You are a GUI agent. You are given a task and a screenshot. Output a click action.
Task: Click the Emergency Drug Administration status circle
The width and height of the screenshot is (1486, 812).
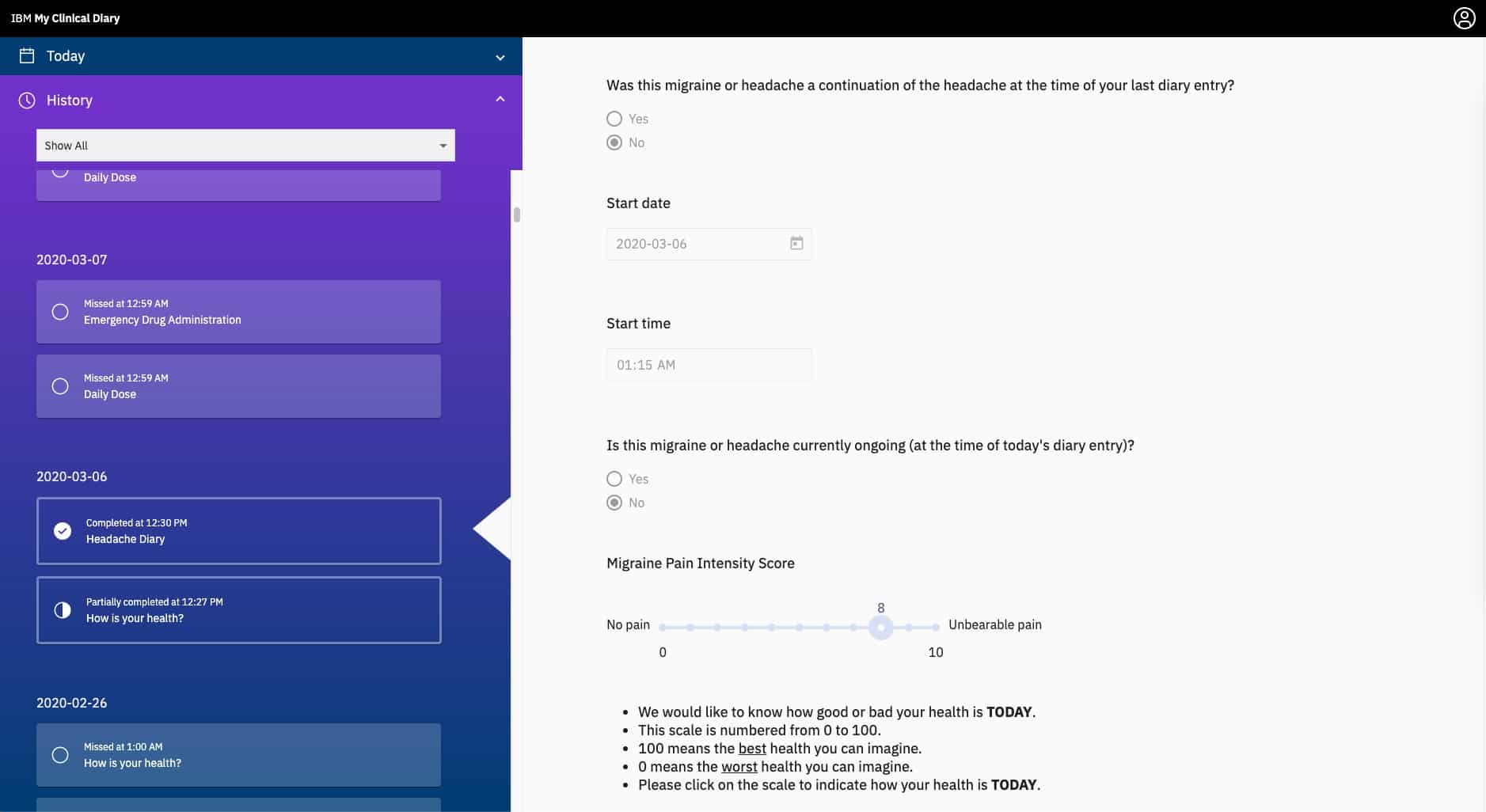[60, 312]
